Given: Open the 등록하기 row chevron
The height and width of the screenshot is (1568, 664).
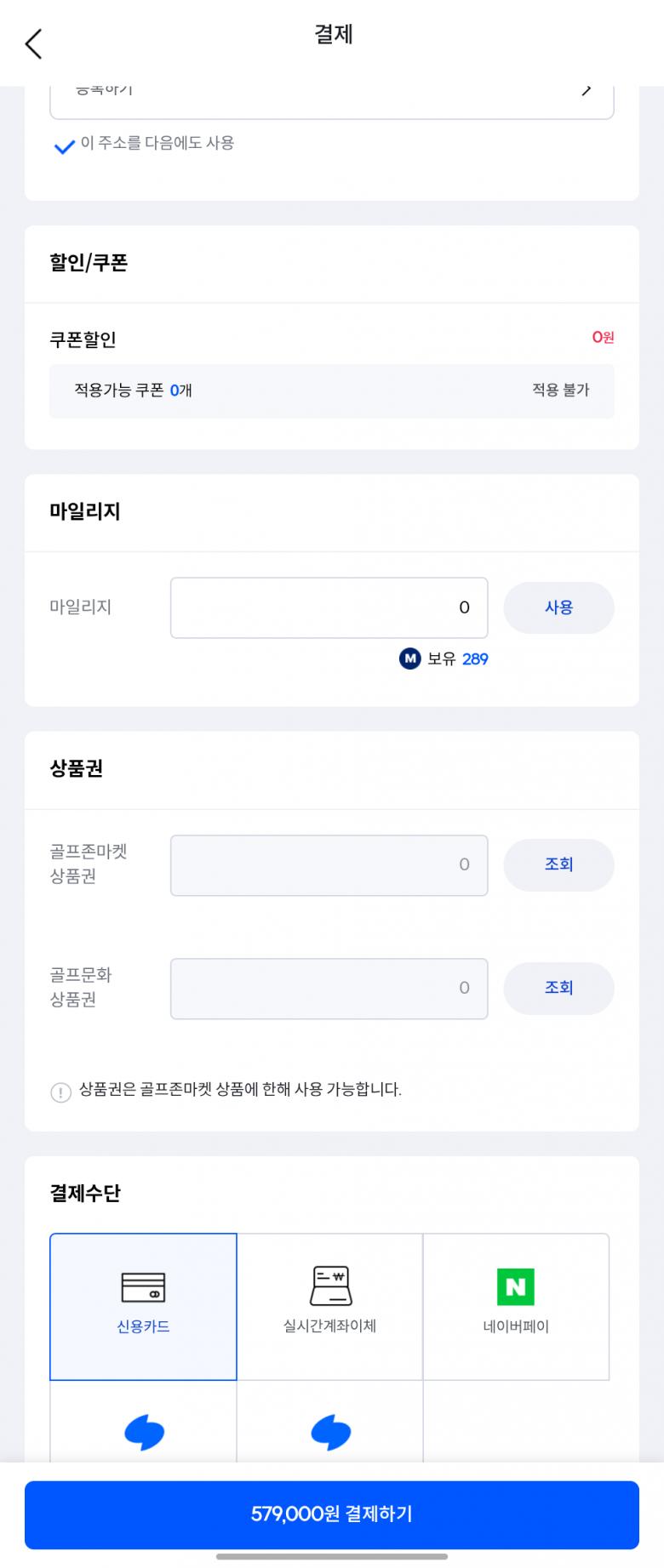Looking at the screenshot, I should [587, 91].
